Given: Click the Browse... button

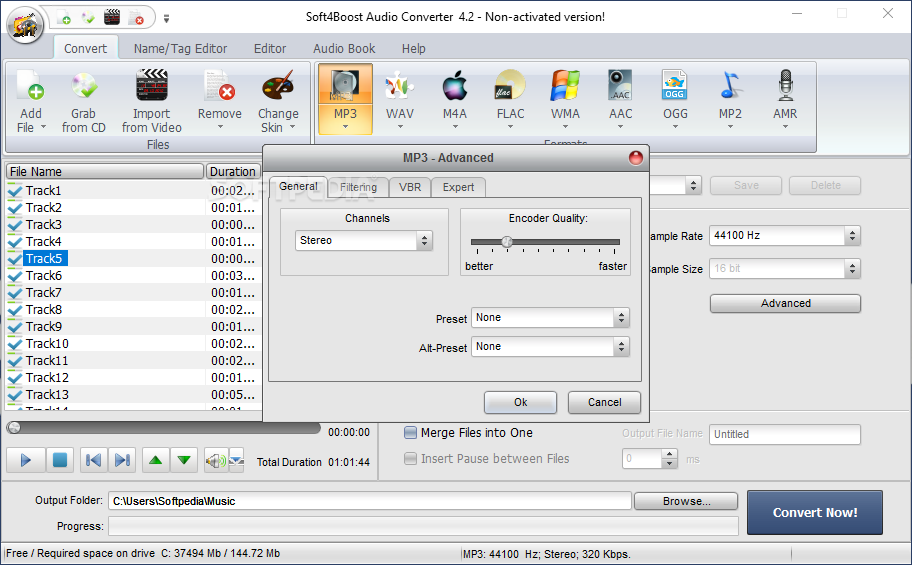Looking at the screenshot, I should point(686,502).
